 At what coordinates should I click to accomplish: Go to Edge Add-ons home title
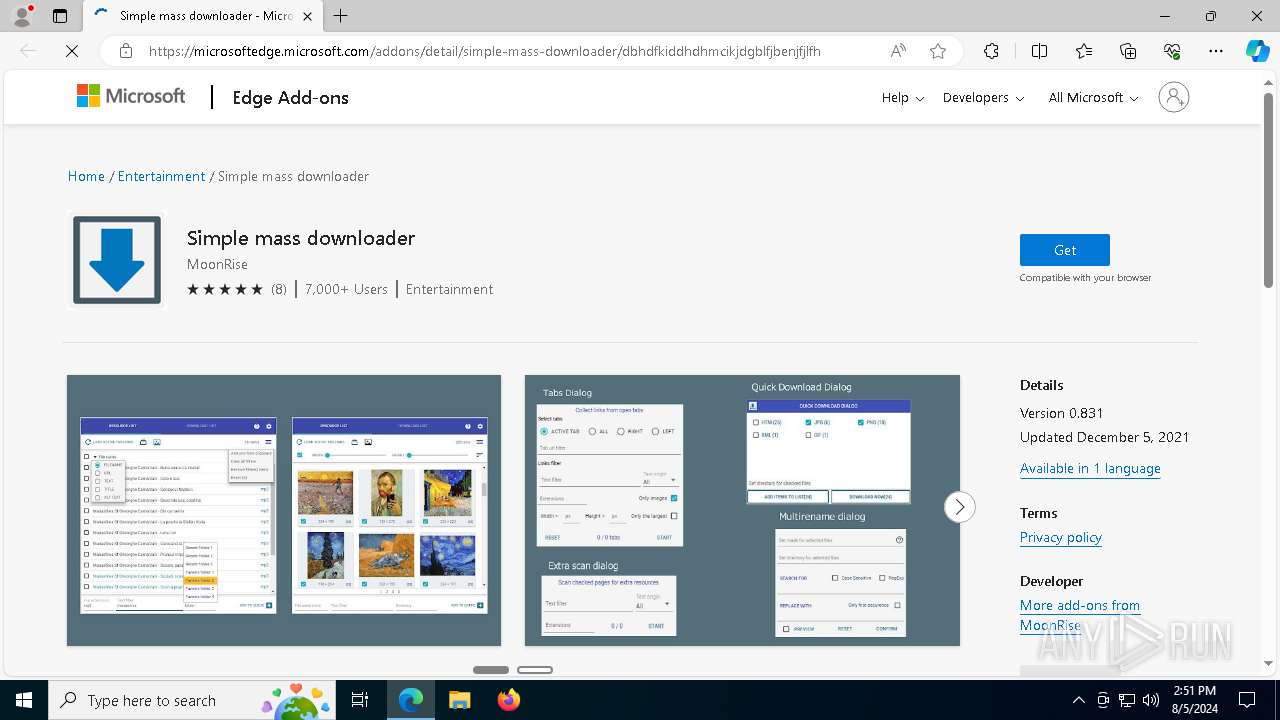[x=290, y=97]
